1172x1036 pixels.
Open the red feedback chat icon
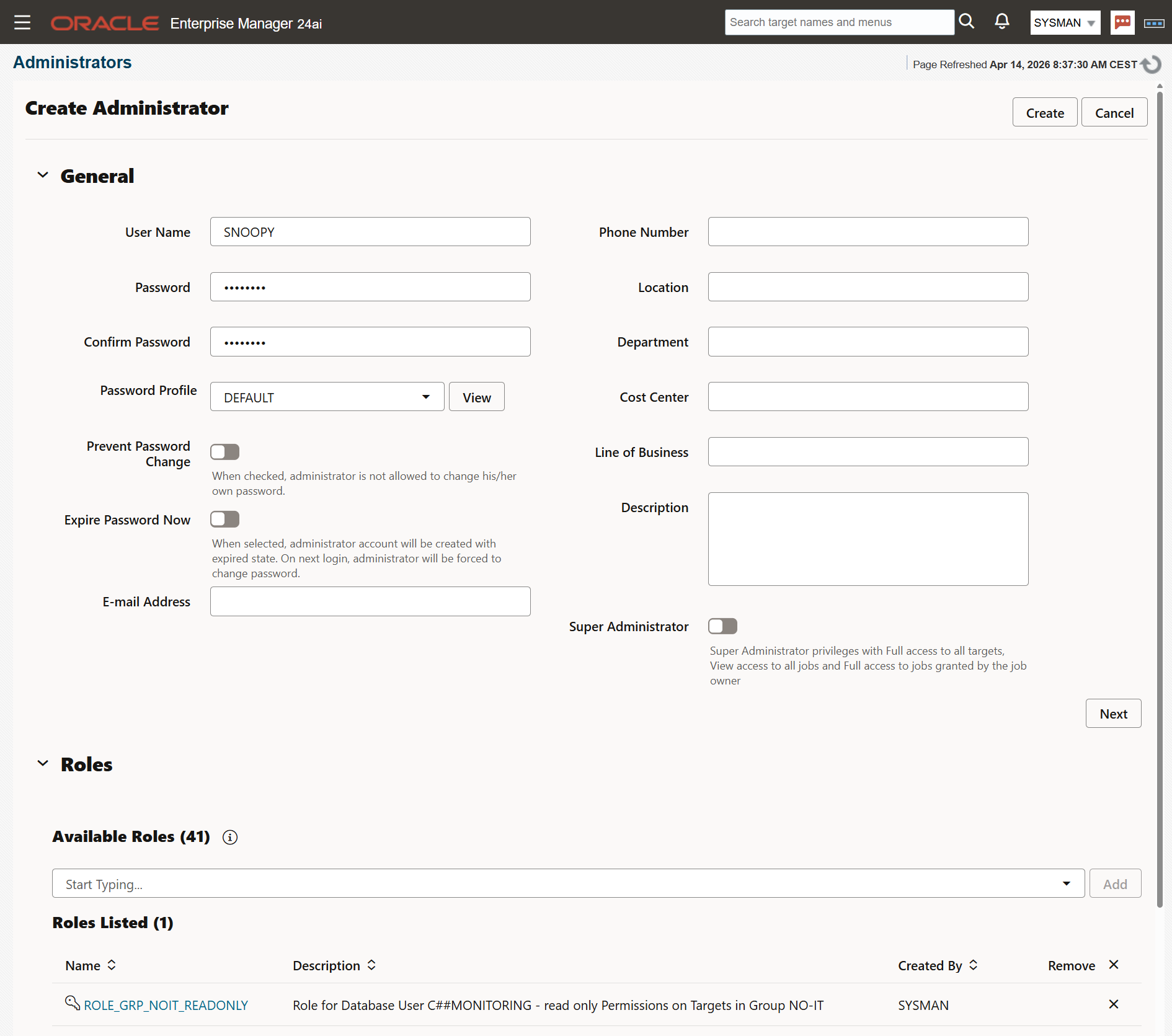[1122, 22]
